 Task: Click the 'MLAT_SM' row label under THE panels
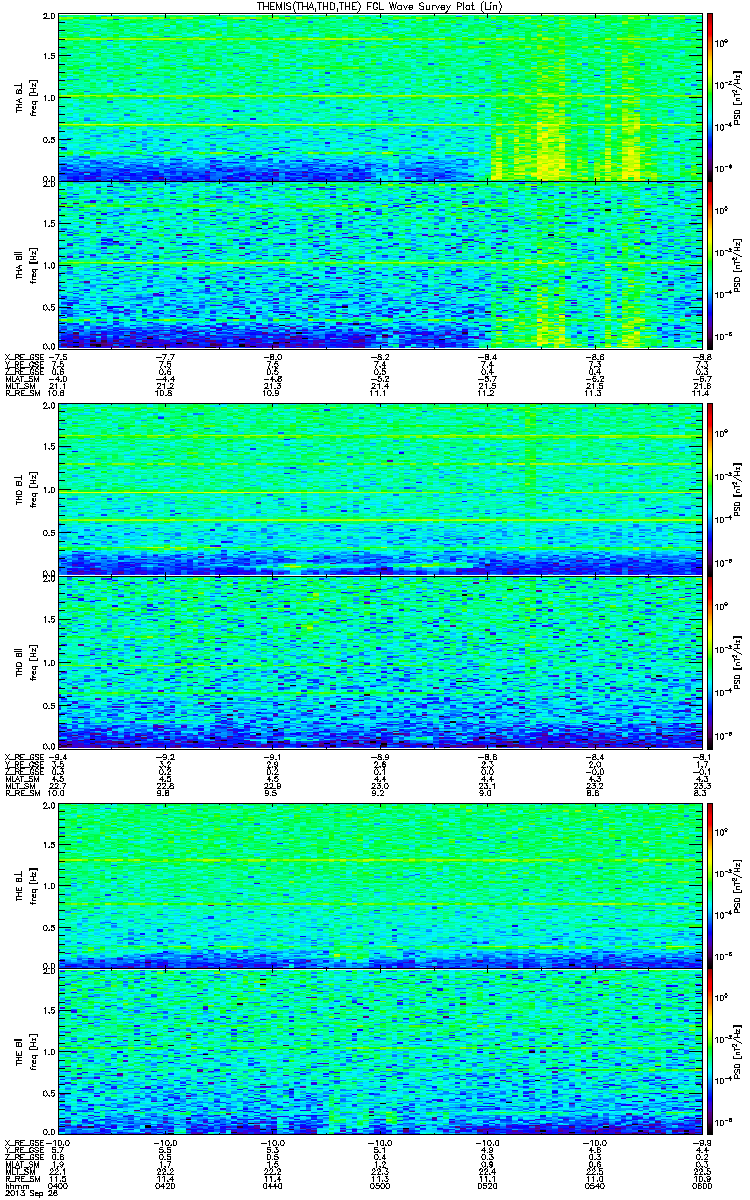(x=21, y=1167)
